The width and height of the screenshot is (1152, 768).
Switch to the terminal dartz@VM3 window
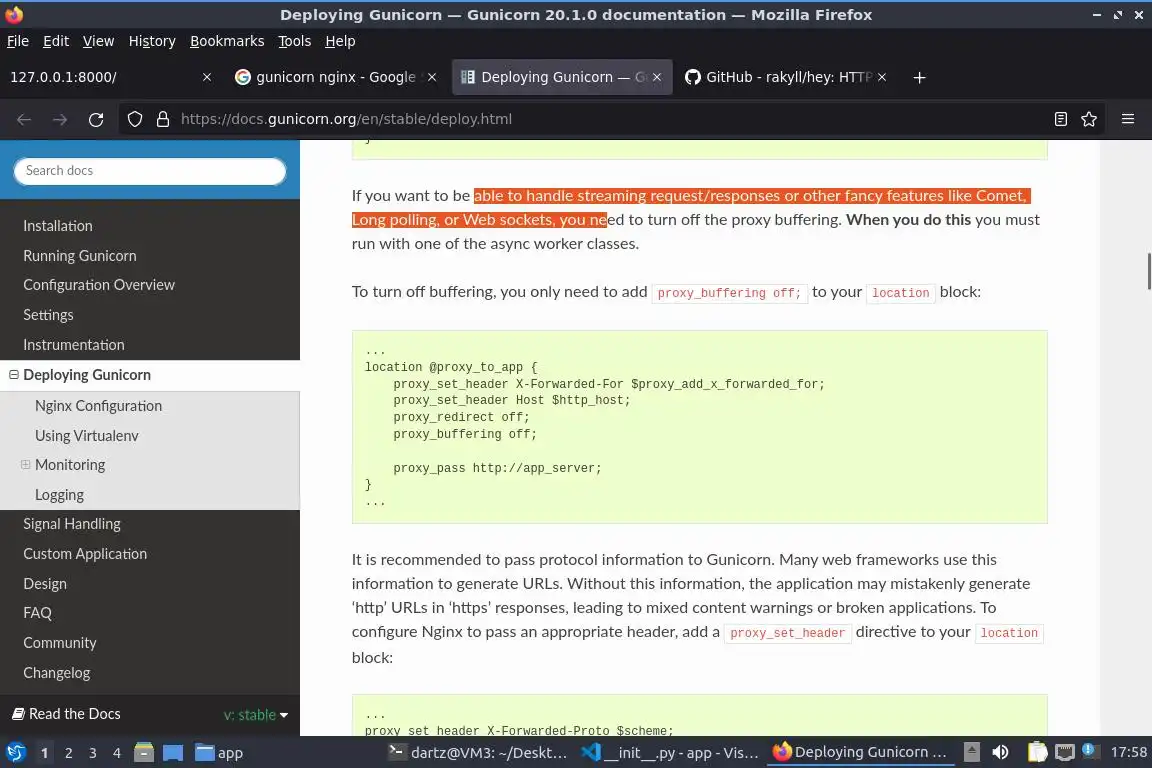tap(478, 753)
